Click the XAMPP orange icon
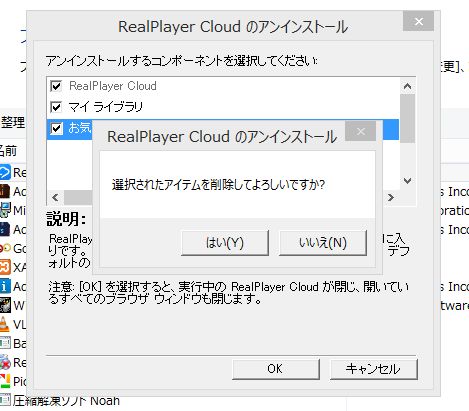469x411 pixels. [x=5, y=267]
